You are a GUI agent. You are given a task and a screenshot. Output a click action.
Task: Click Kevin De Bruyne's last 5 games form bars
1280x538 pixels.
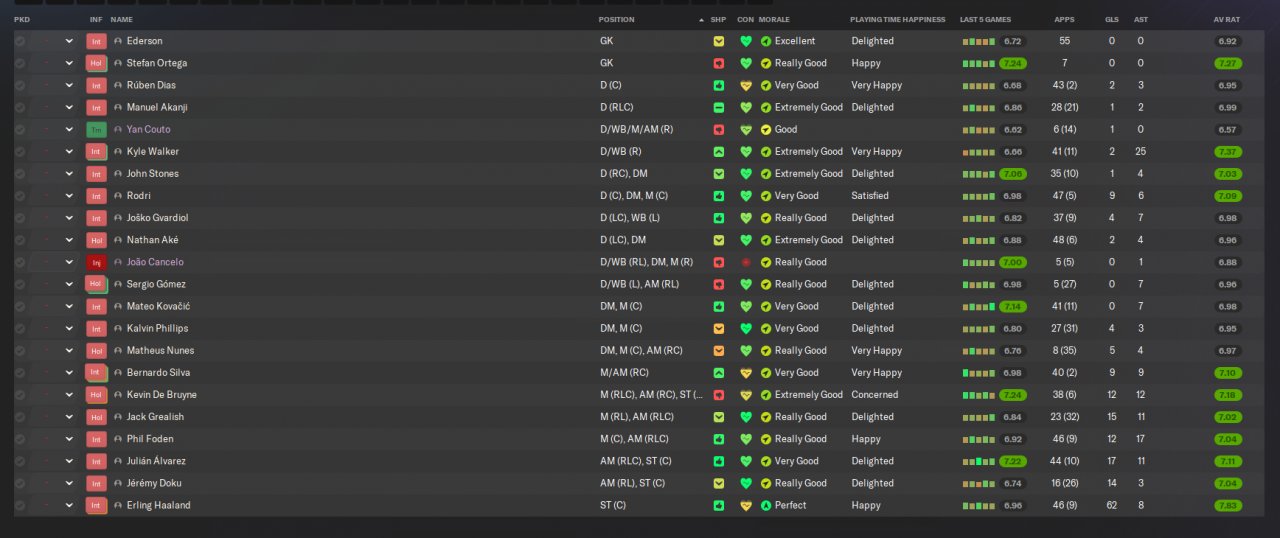(978, 395)
